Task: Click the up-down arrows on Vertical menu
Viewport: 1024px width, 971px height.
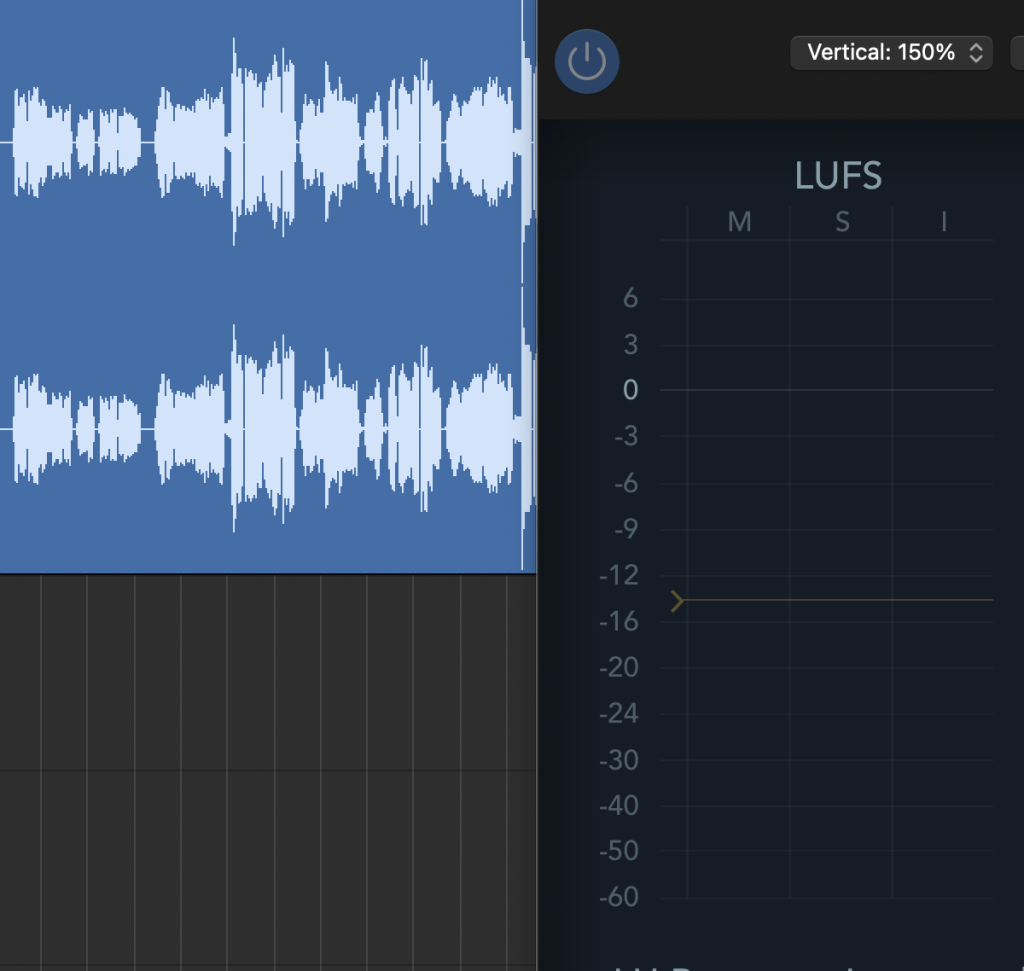Action: click(x=977, y=53)
